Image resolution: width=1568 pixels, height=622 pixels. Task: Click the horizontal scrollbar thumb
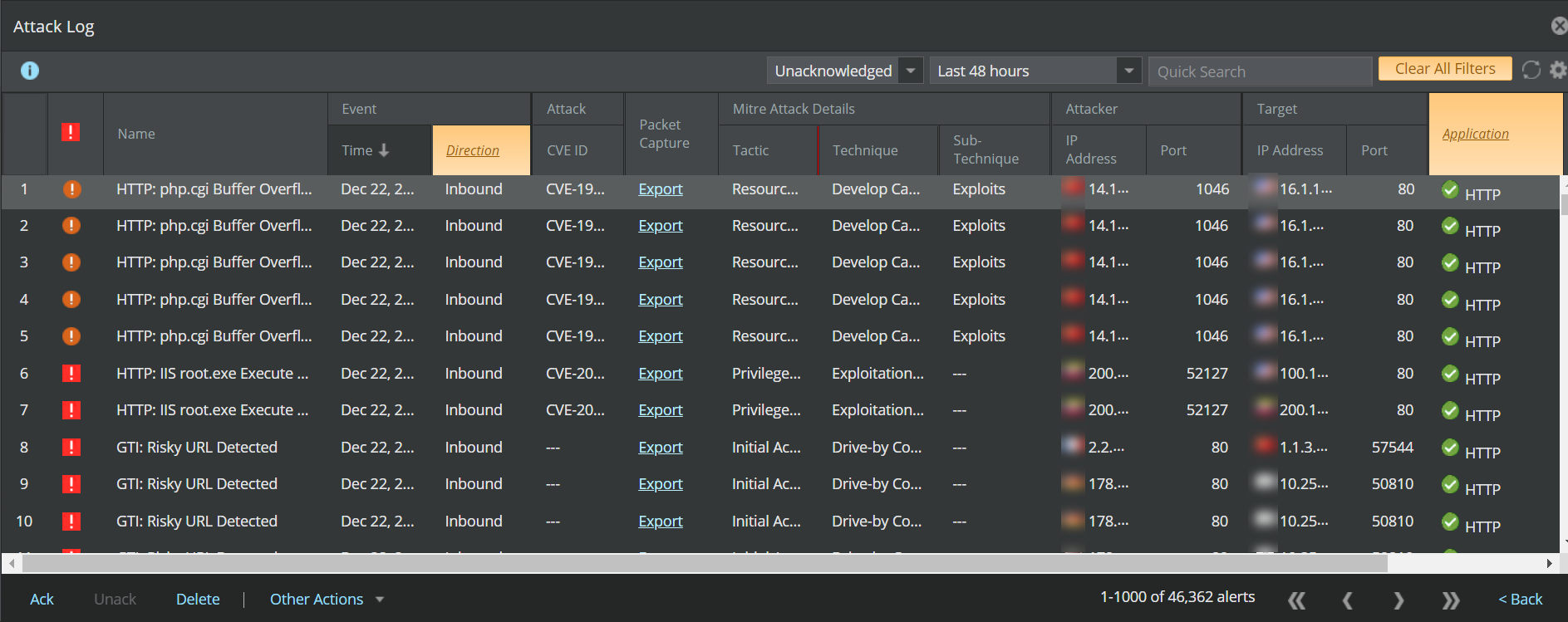tap(705, 564)
